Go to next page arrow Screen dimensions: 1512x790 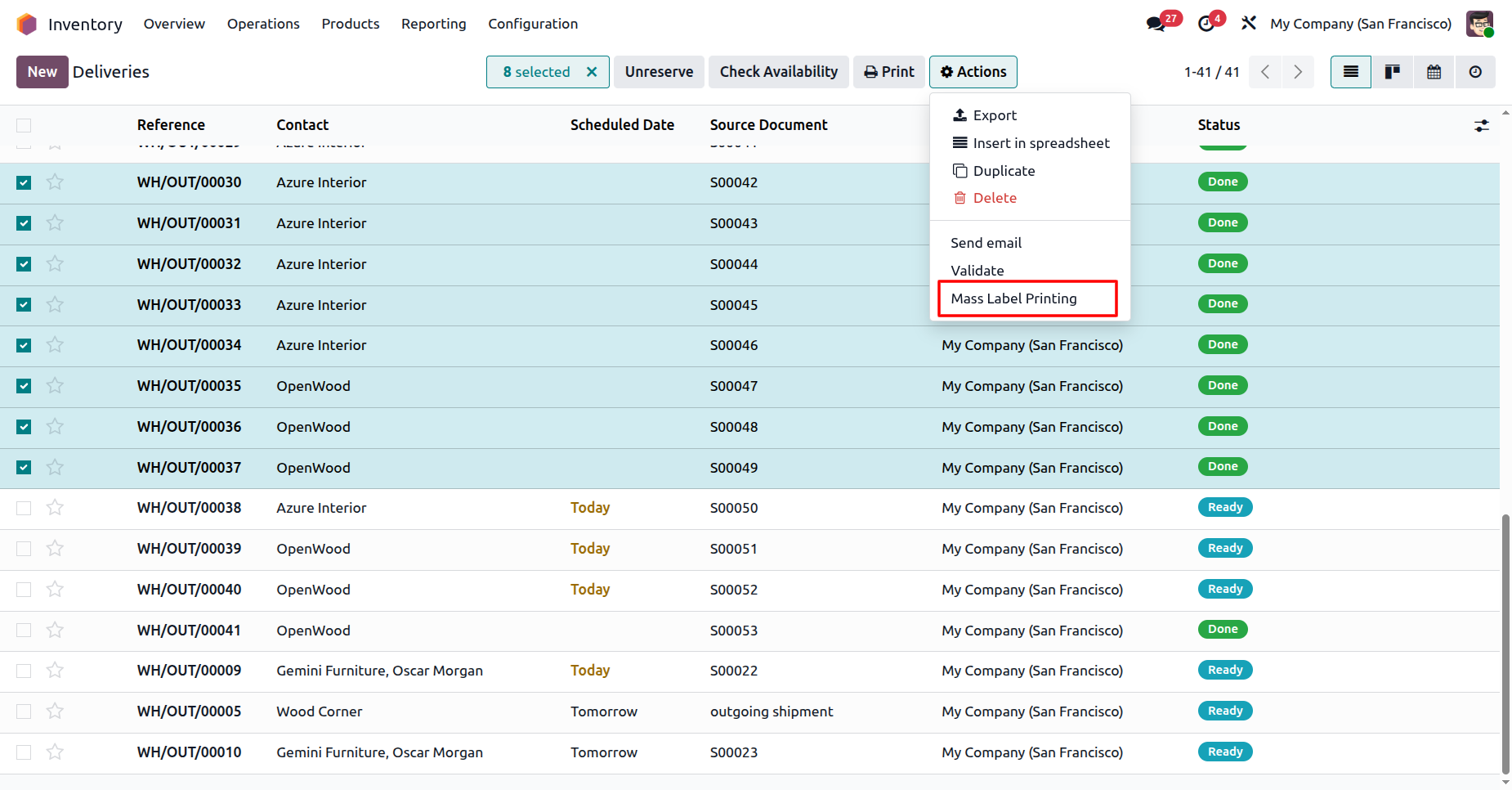[1297, 72]
